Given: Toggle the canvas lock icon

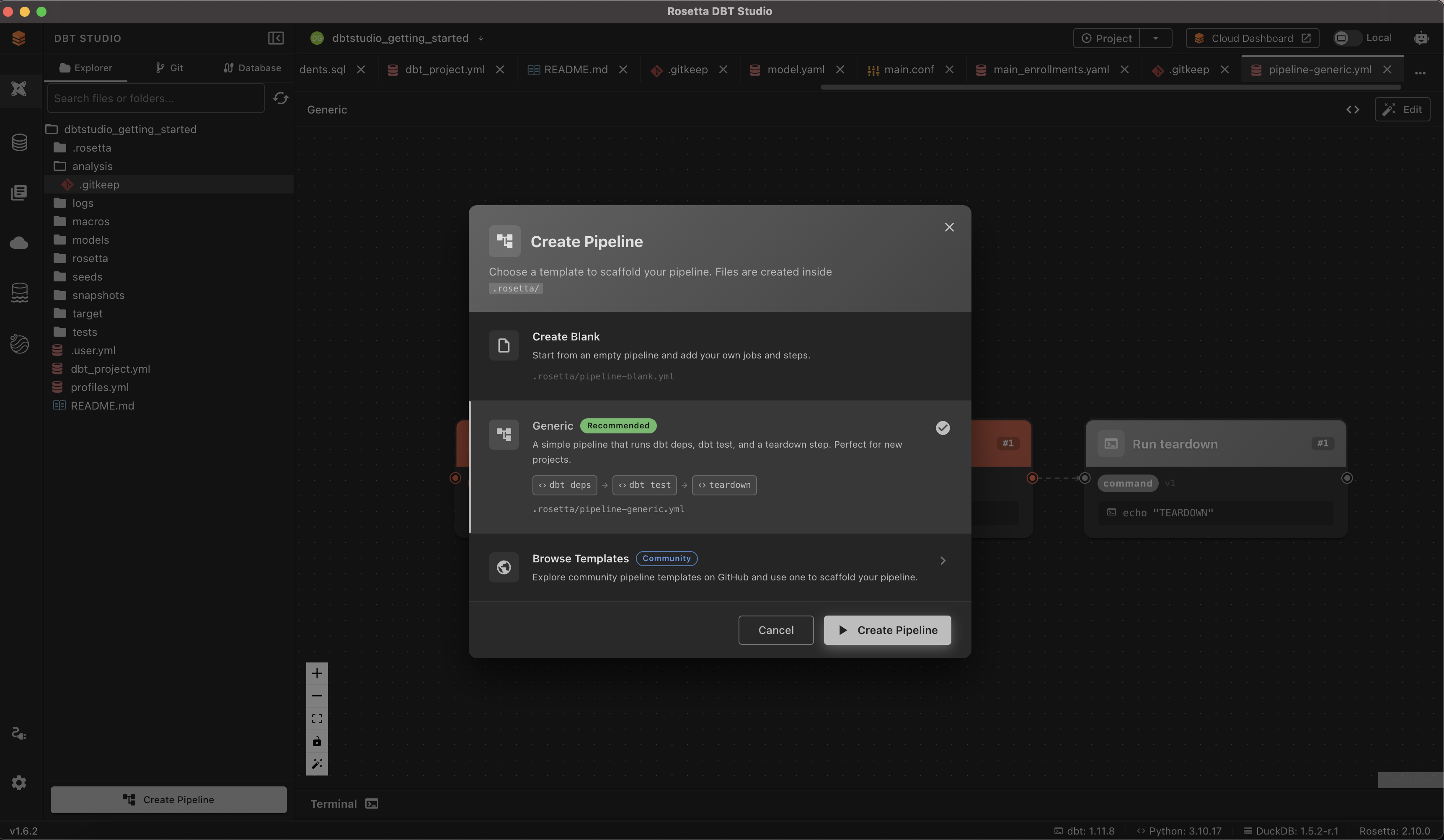Looking at the screenshot, I should [x=317, y=742].
